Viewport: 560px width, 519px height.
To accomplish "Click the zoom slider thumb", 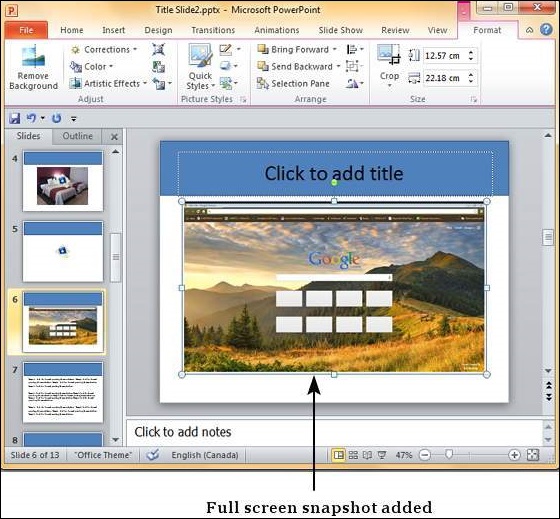I will point(449,454).
